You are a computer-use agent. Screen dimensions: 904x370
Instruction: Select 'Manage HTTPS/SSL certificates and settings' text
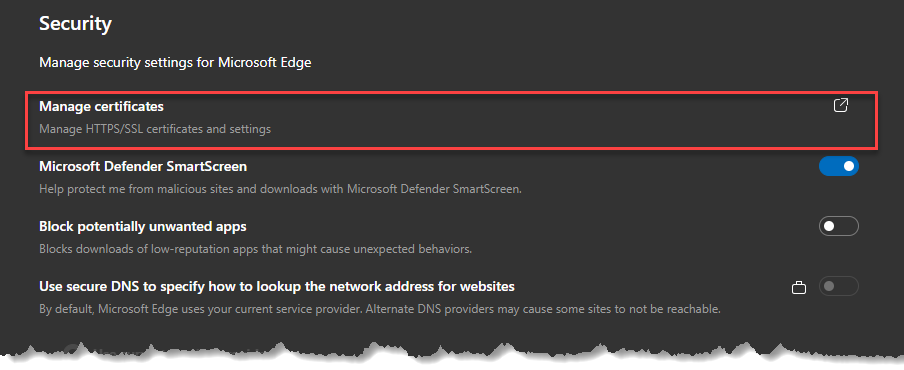[x=155, y=129]
